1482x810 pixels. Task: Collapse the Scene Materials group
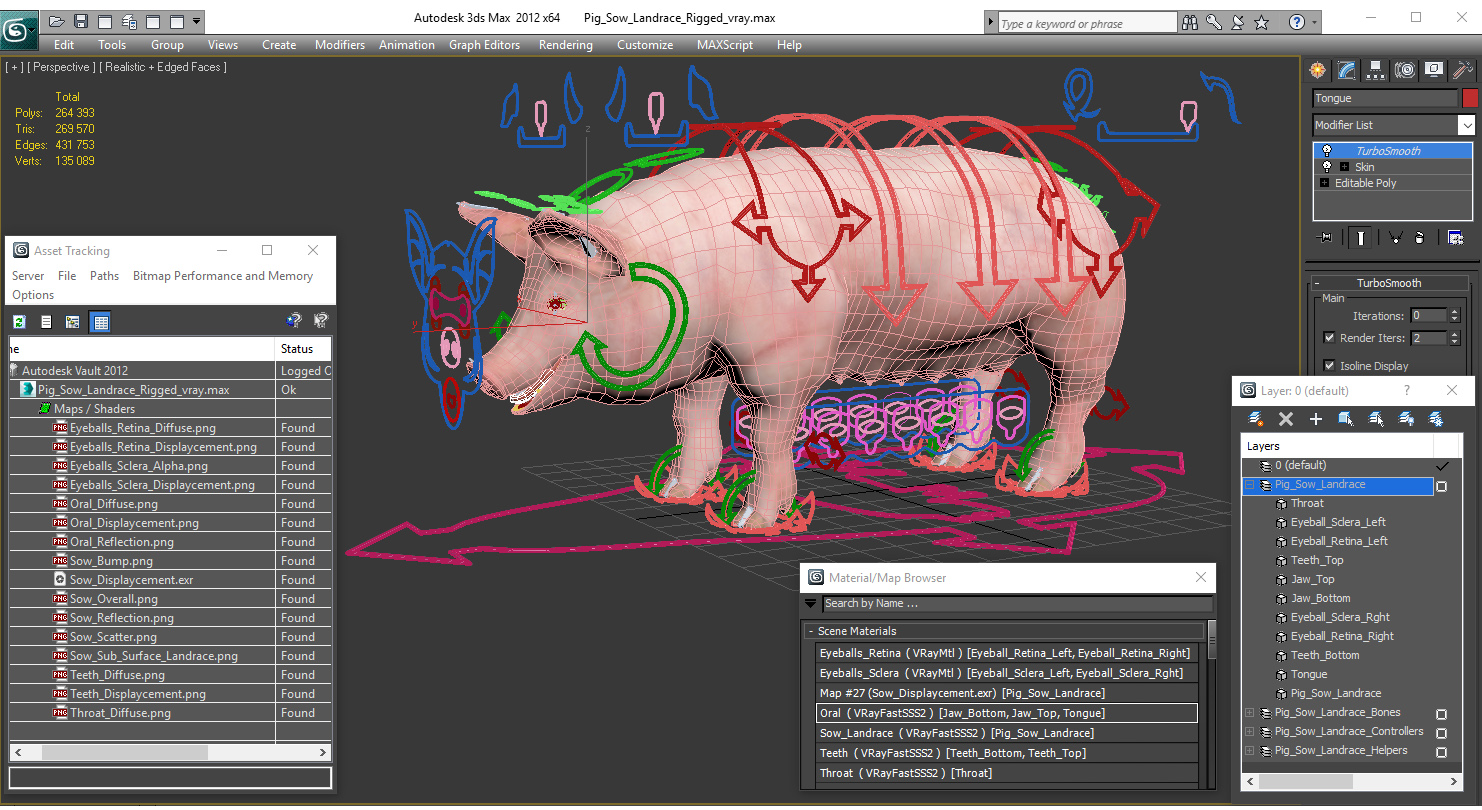tap(811, 631)
